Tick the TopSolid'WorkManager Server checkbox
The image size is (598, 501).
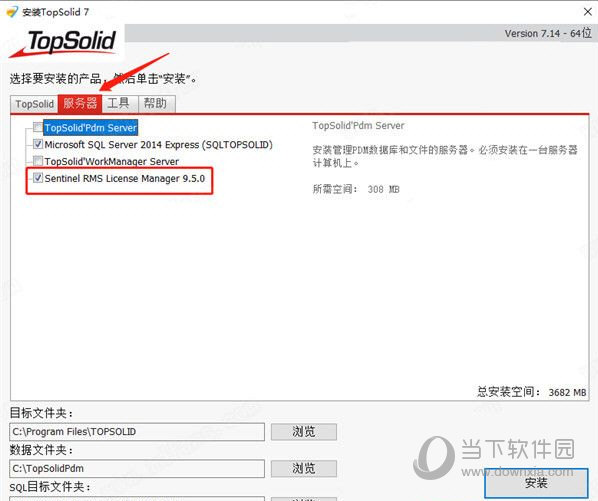coord(38,161)
